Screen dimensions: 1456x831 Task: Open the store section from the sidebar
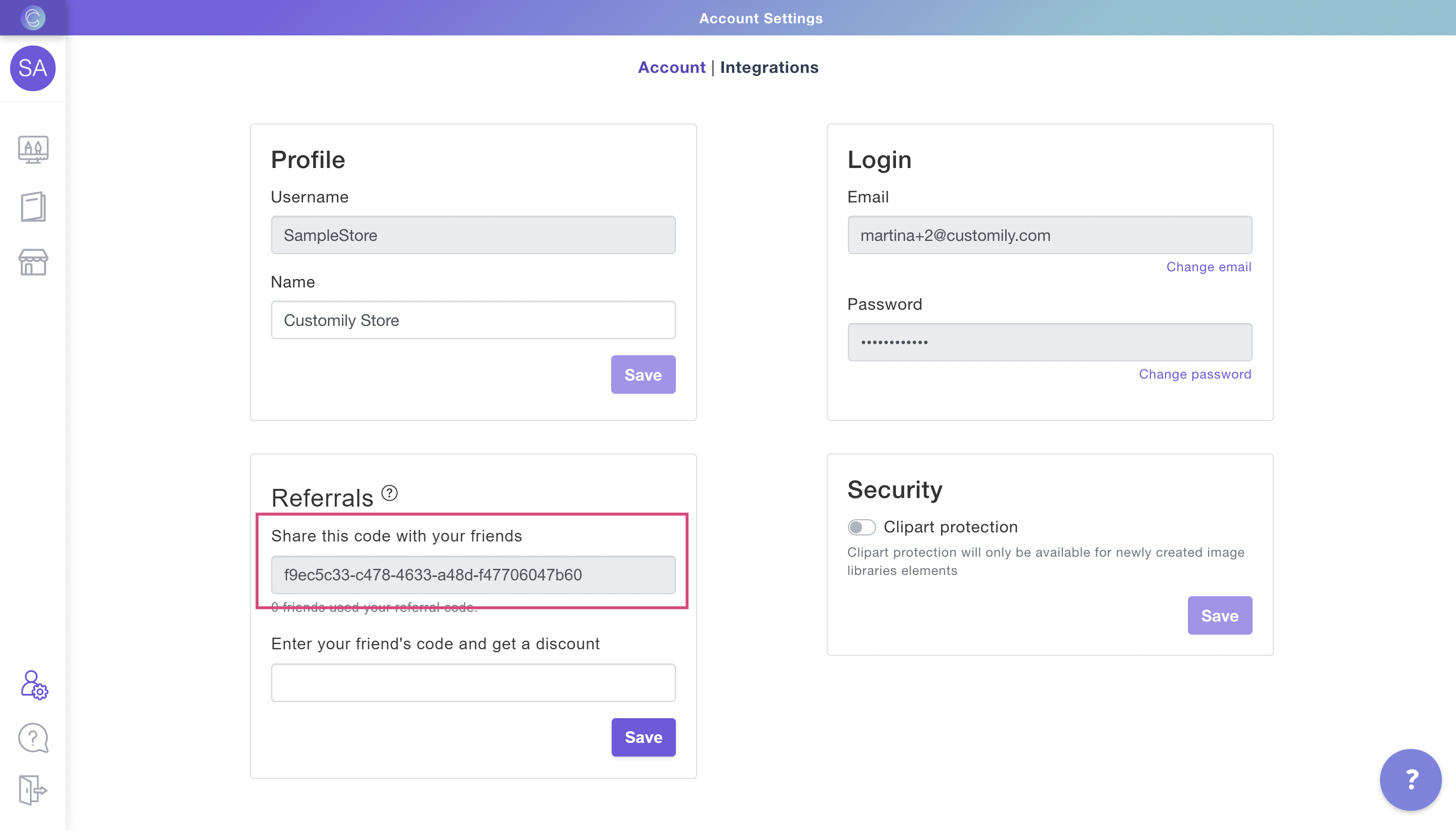pyautogui.click(x=32, y=263)
